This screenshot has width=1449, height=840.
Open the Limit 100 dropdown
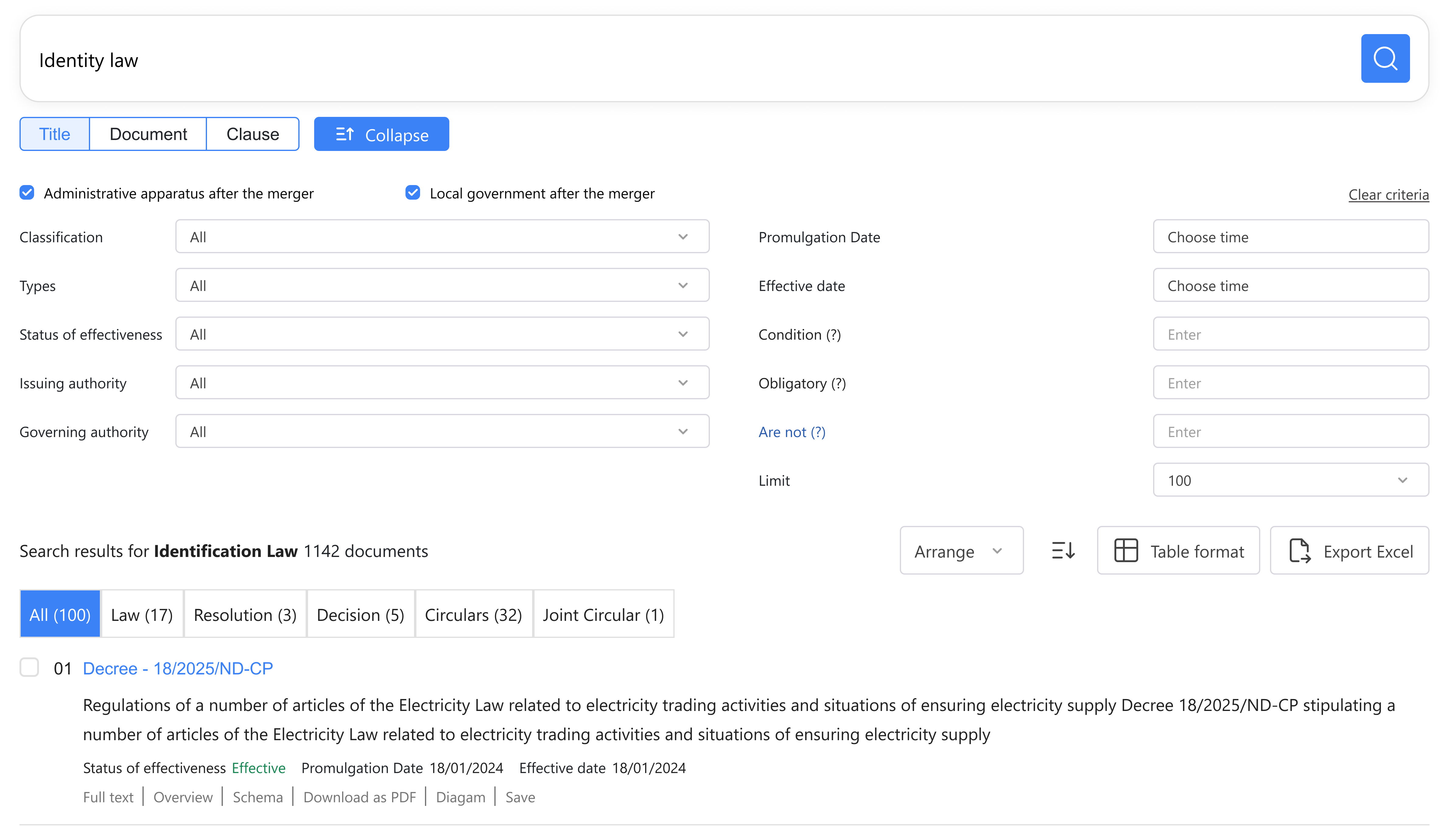click(x=1290, y=480)
